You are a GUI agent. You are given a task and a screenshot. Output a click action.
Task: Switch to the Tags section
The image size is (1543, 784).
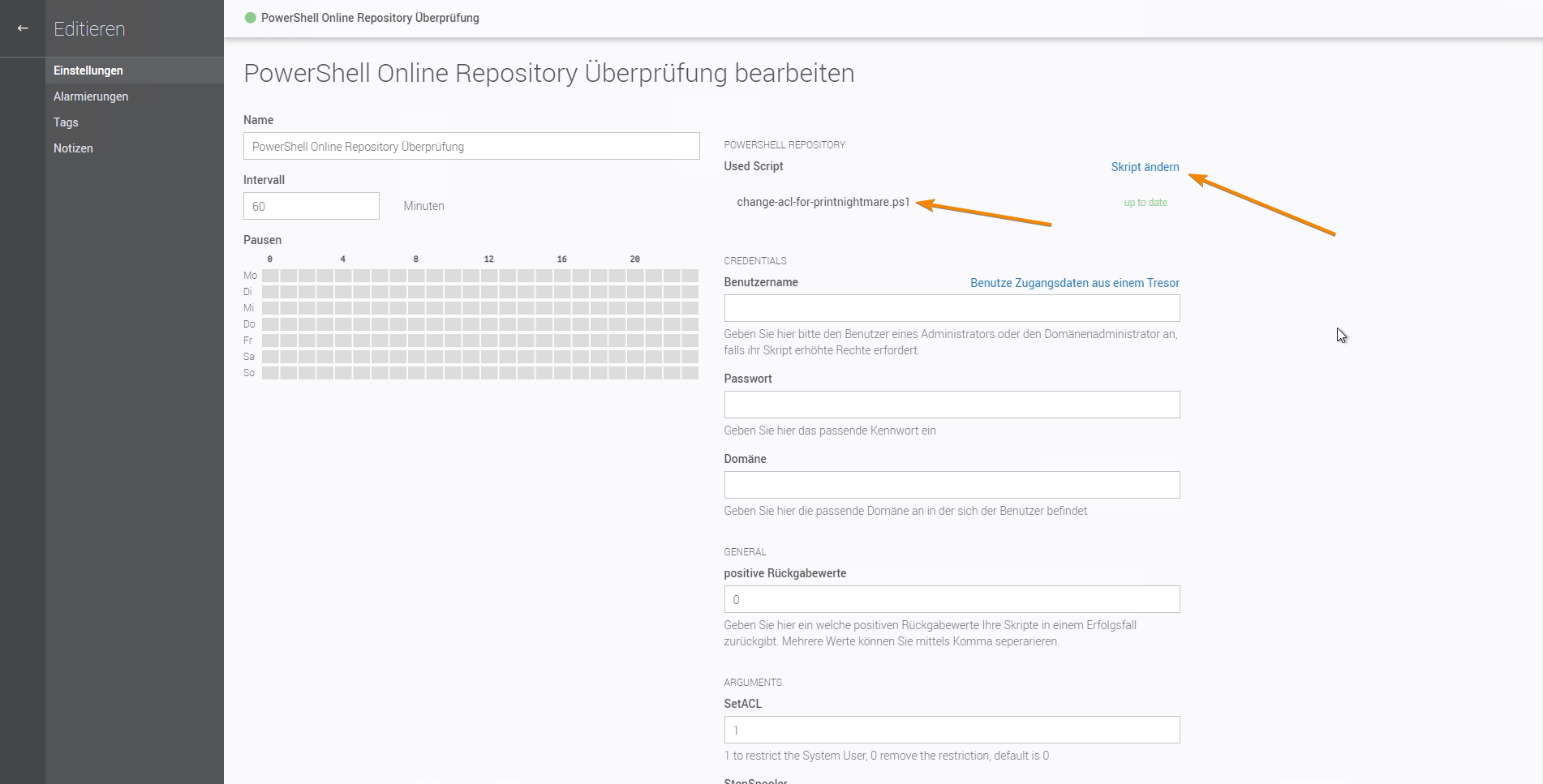pyautogui.click(x=66, y=122)
